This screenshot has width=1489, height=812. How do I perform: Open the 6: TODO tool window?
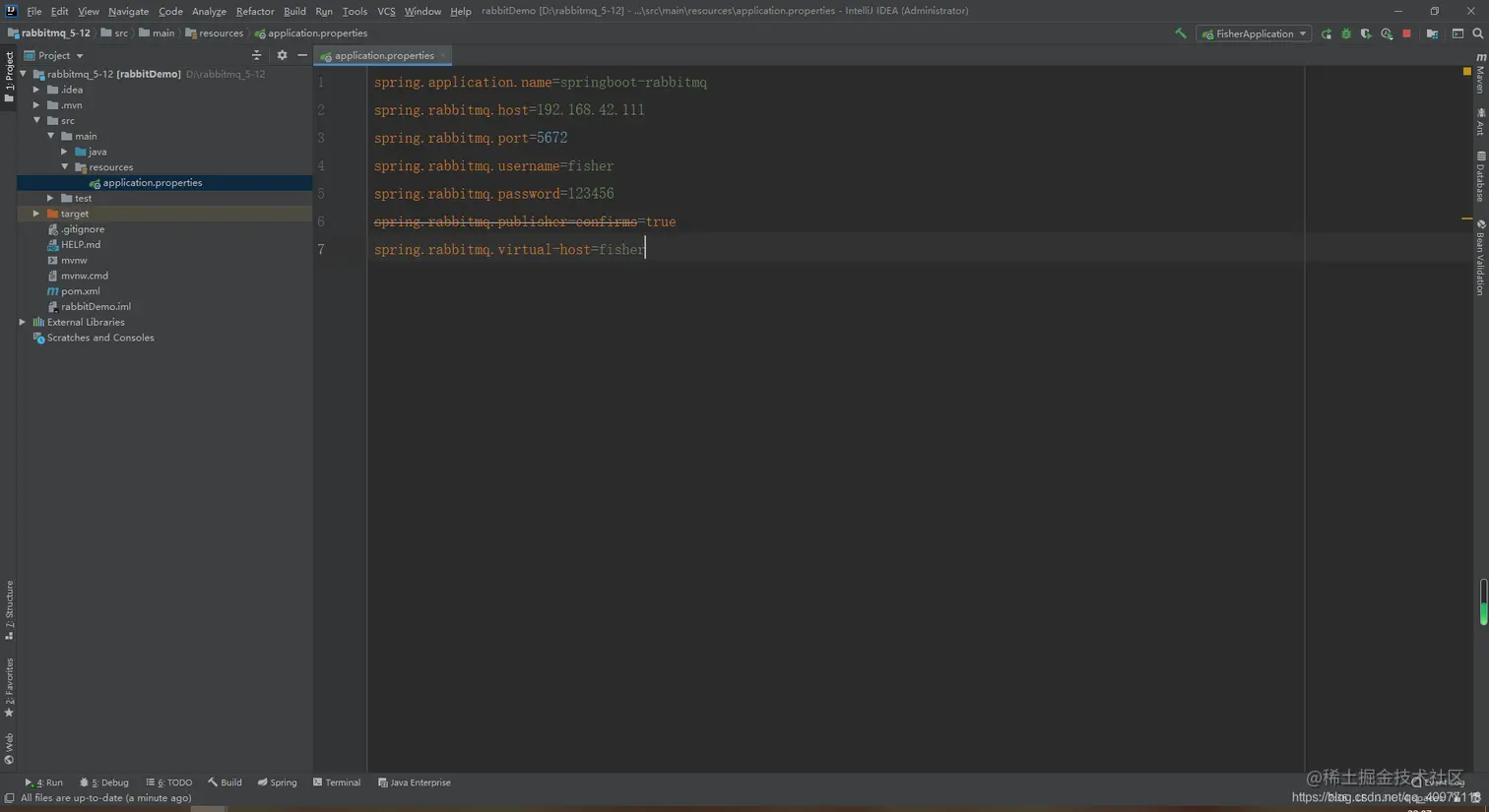pos(168,782)
